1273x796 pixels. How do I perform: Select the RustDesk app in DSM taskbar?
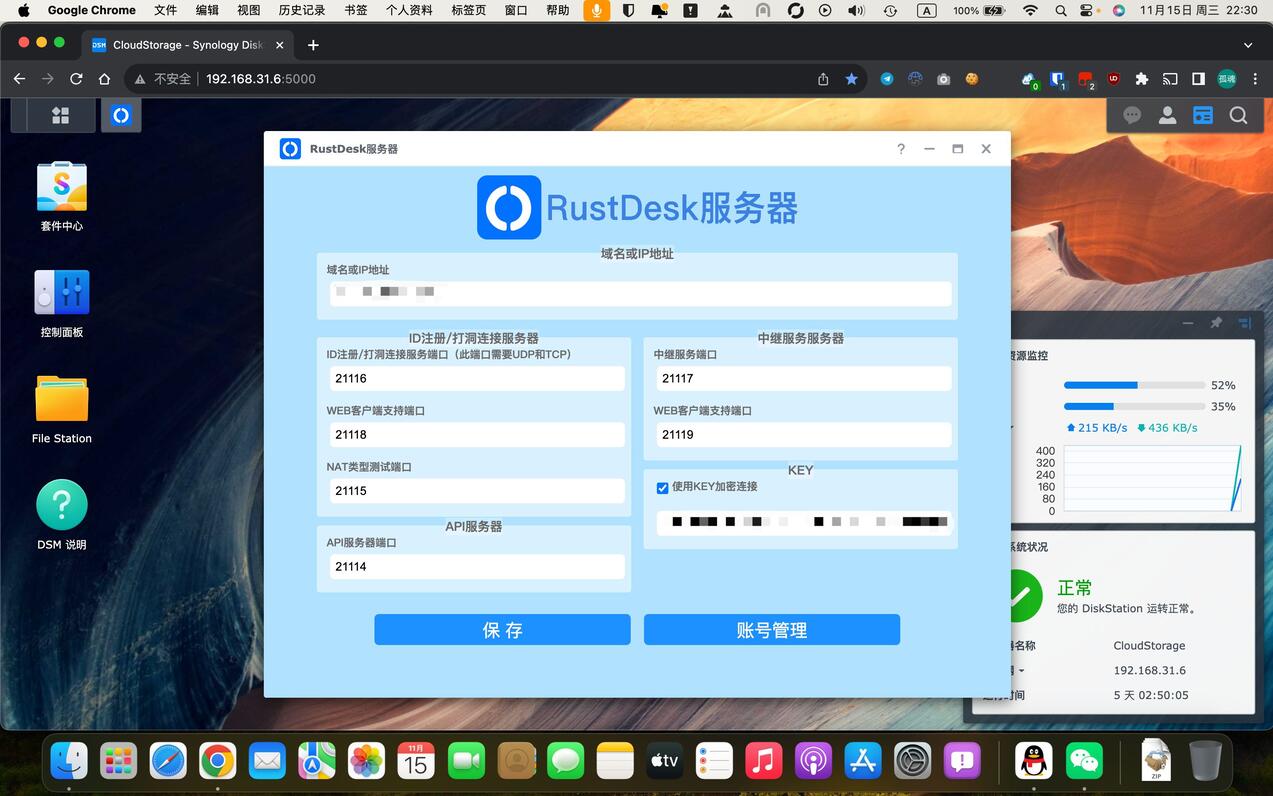(121, 116)
